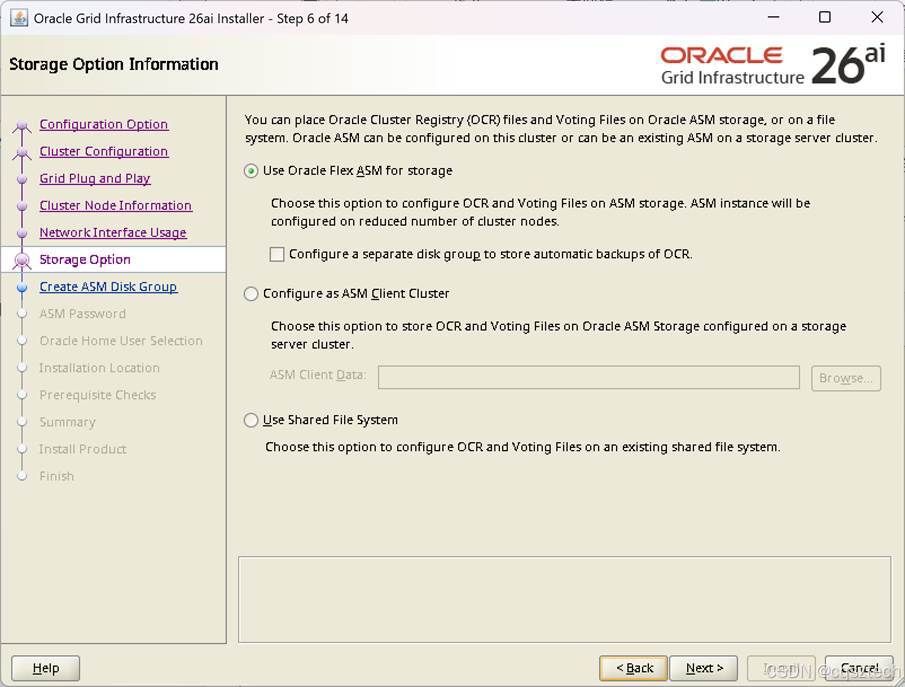Image resolution: width=905 pixels, height=687 pixels.
Task: Click the empty message panel at bottom
Action: 564,600
